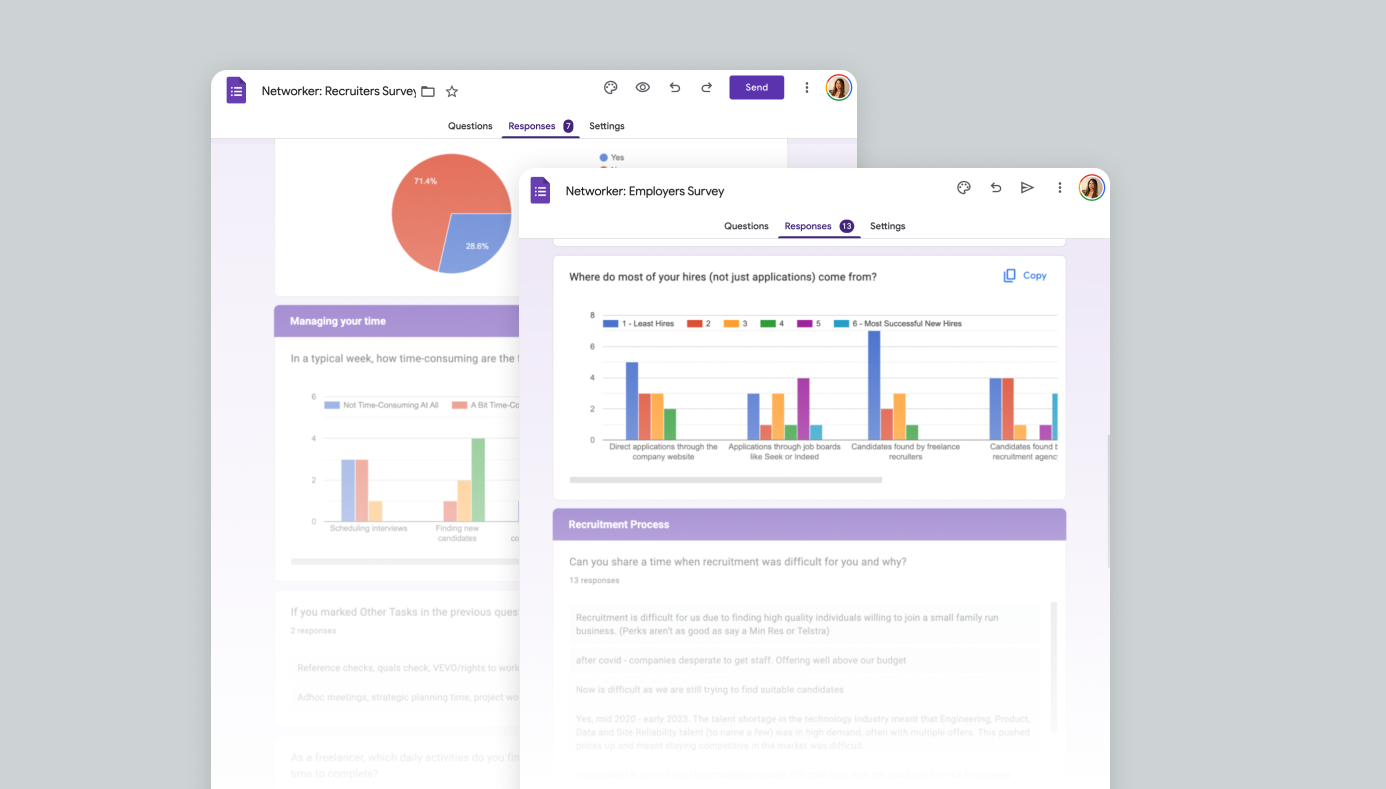Click horizontal scrollbar under the hires chart

coord(726,480)
